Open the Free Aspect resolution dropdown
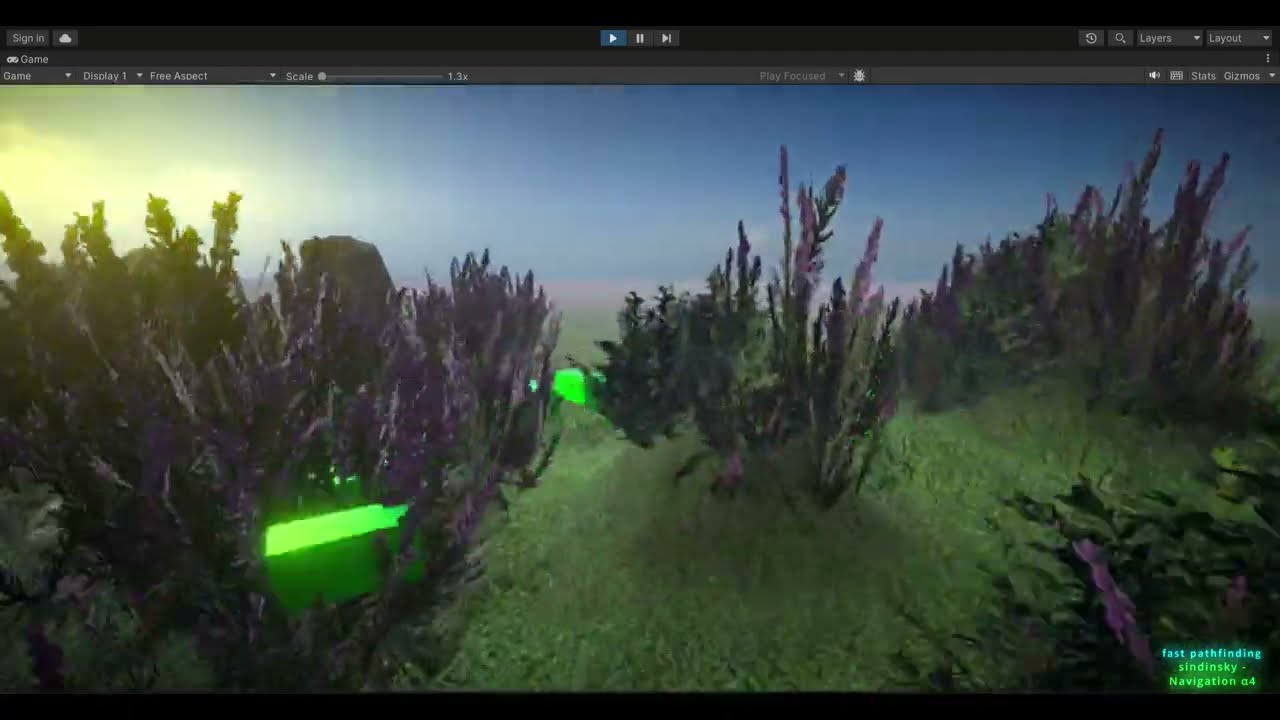 point(212,76)
